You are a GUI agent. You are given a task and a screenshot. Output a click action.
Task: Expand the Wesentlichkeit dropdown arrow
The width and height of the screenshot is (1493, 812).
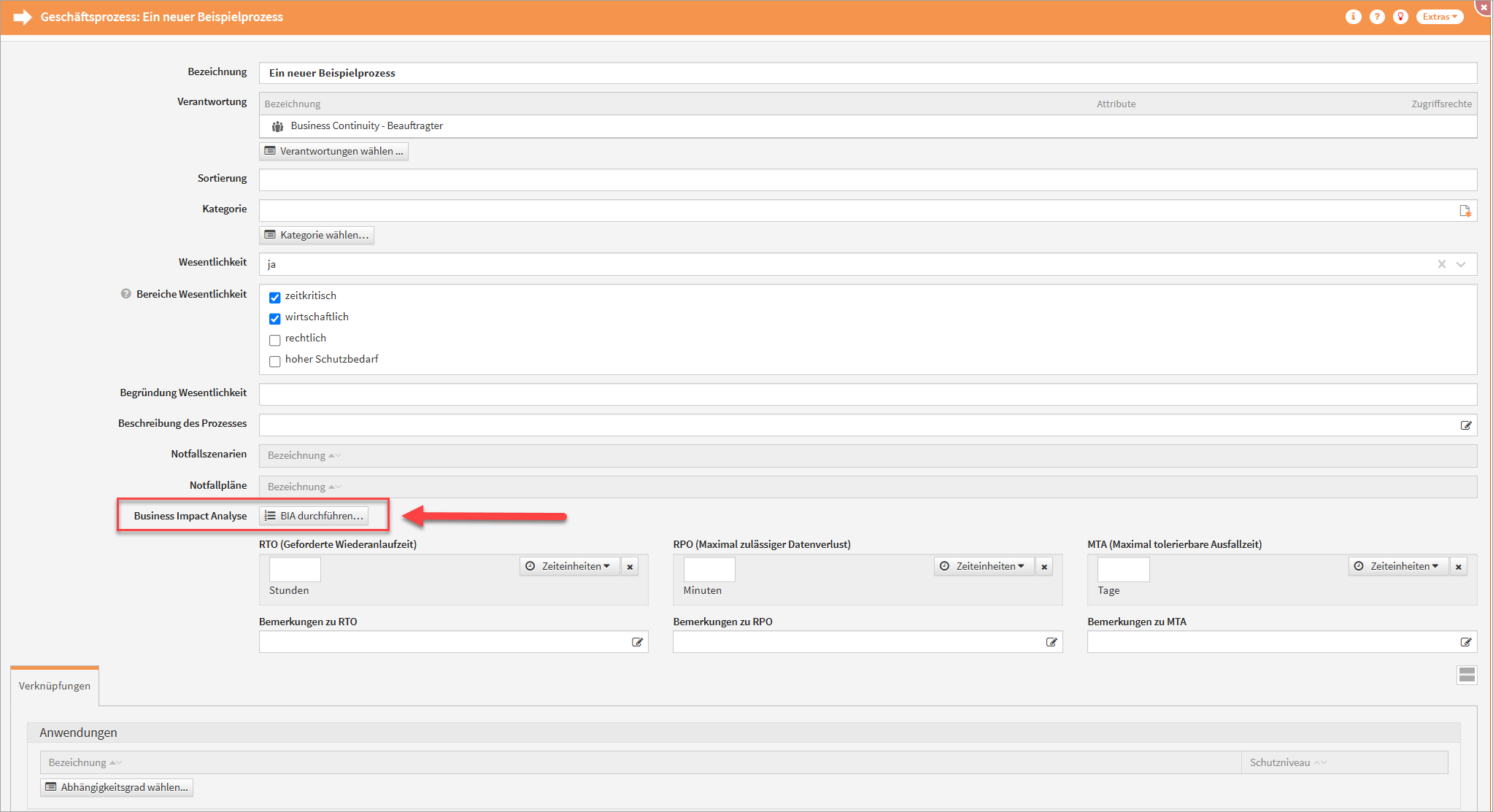(1461, 264)
